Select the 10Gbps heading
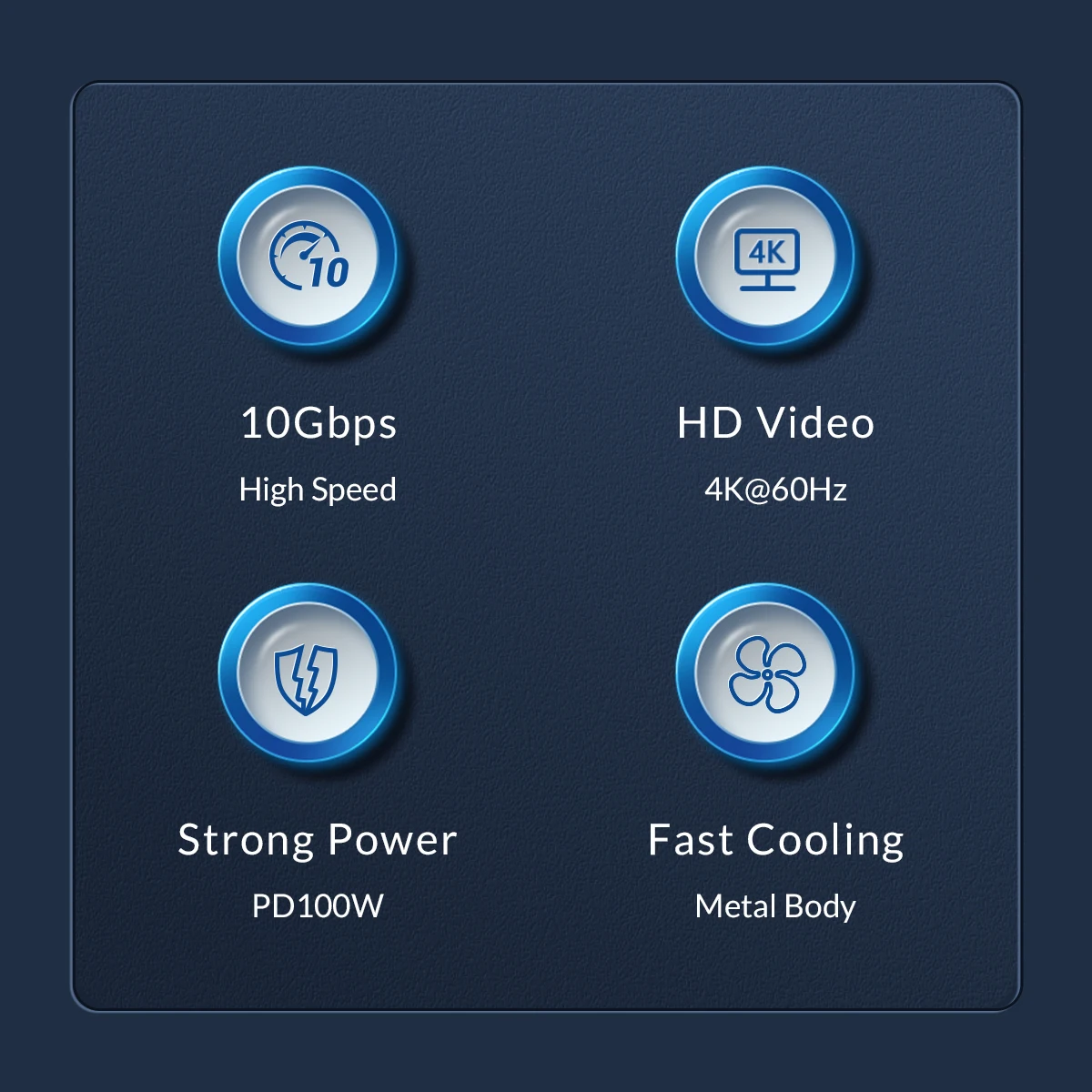 coord(318,424)
